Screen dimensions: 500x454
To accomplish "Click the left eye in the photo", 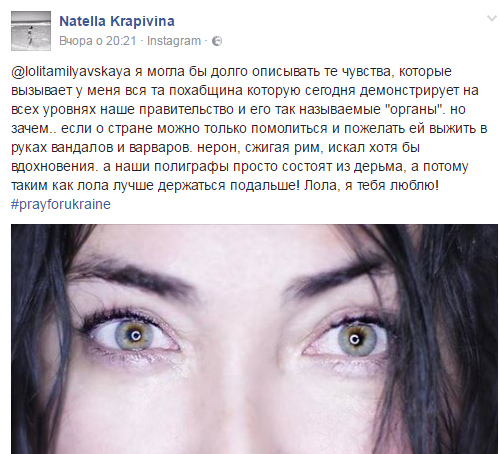I will (x=135, y=335).
